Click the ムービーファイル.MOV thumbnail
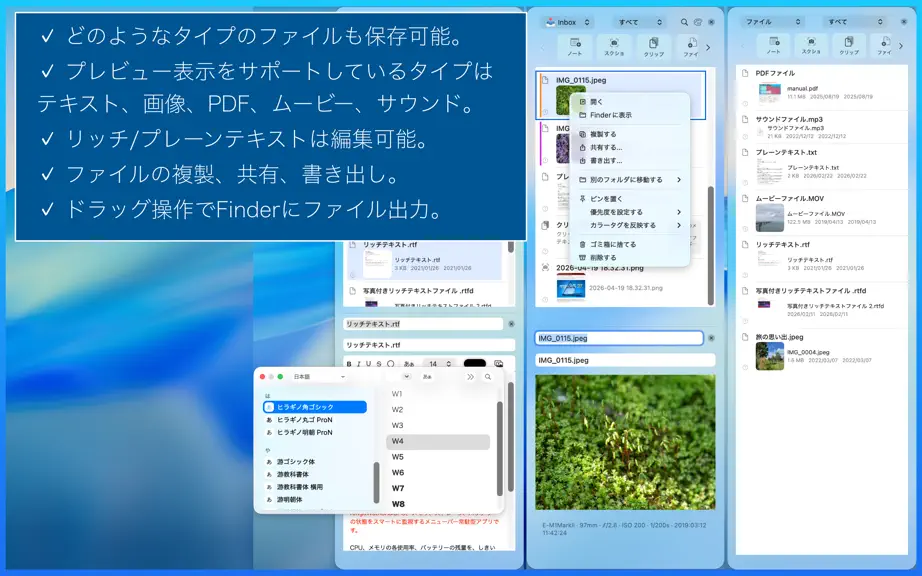 (x=770, y=217)
